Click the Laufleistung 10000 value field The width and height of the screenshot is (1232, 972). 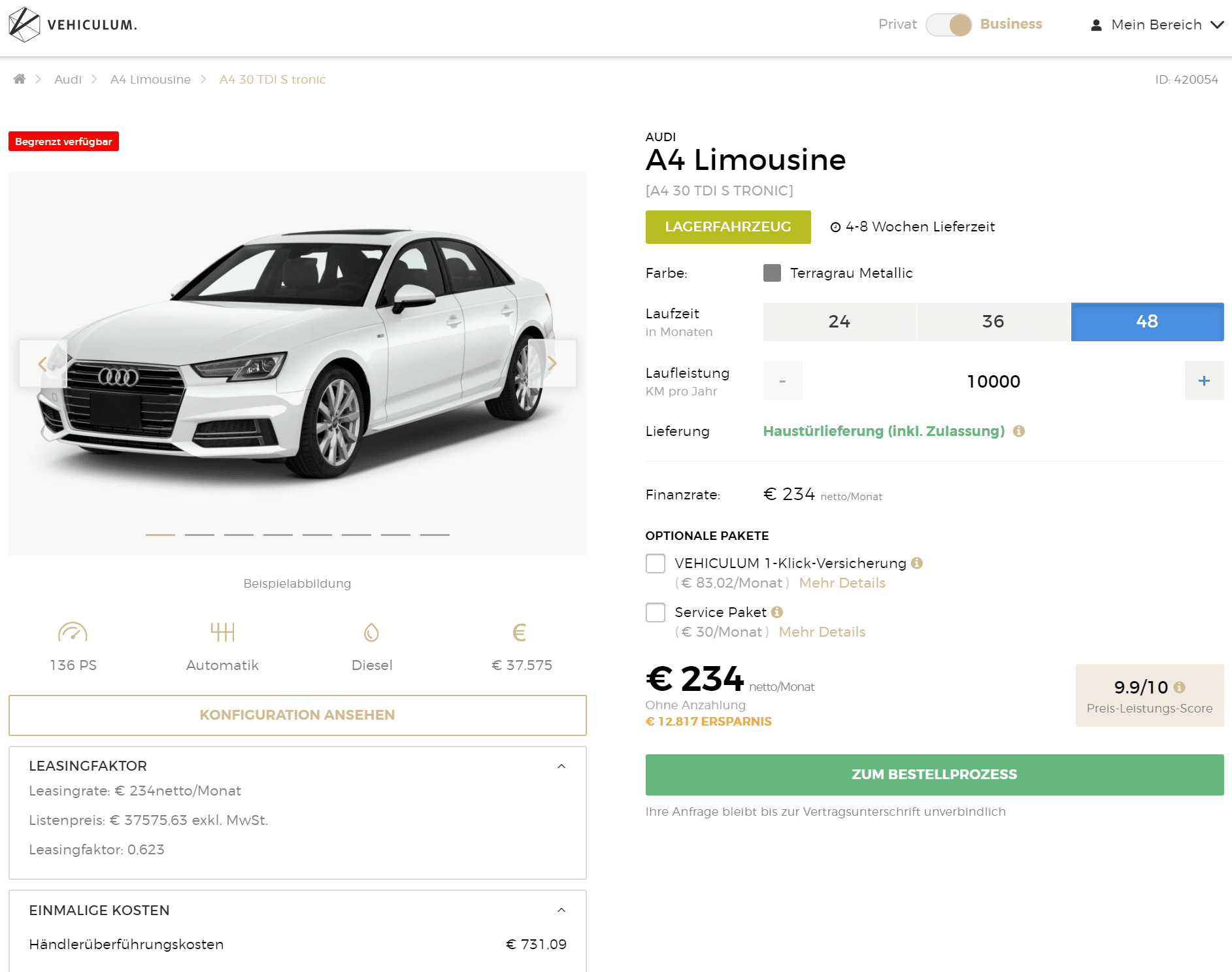(x=993, y=381)
